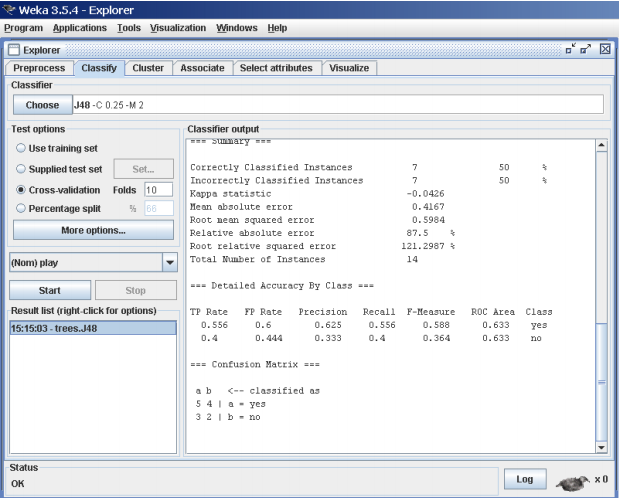Click the Root relative squared error 121.2987
The width and height of the screenshot is (619, 498).
click(x=423, y=246)
